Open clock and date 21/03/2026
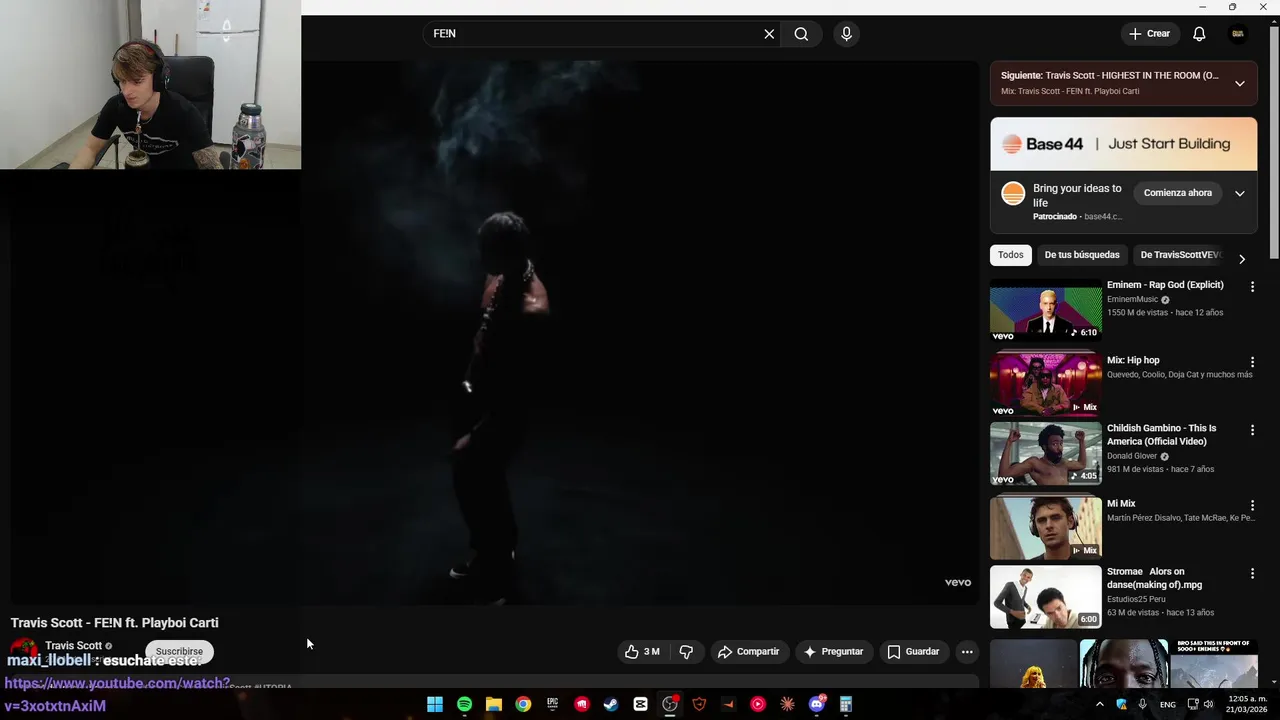Screen dimensions: 1280x720 tap(1246, 704)
